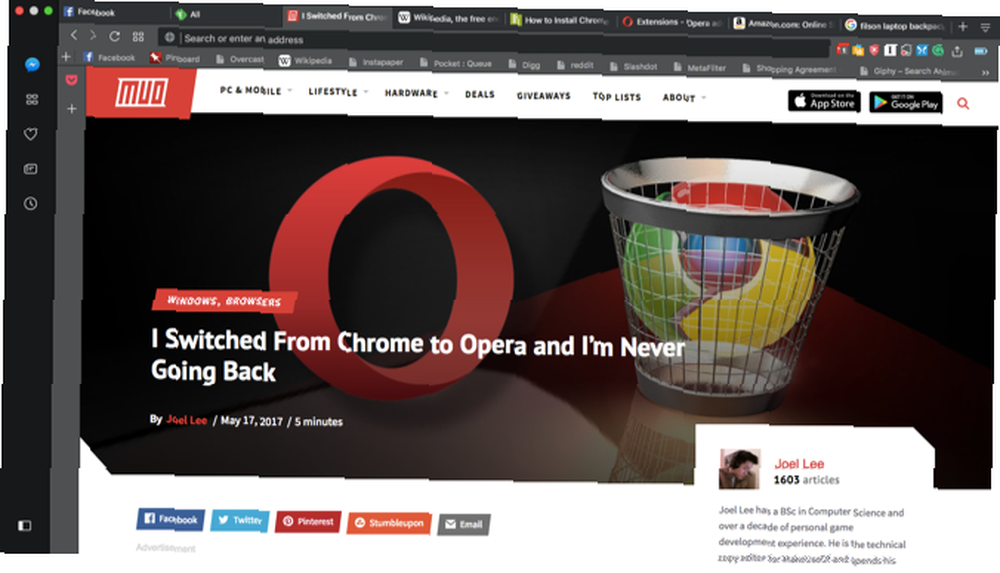
Task: Add a sidebar extension with plus icon
Action: click(x=71, y=109)
